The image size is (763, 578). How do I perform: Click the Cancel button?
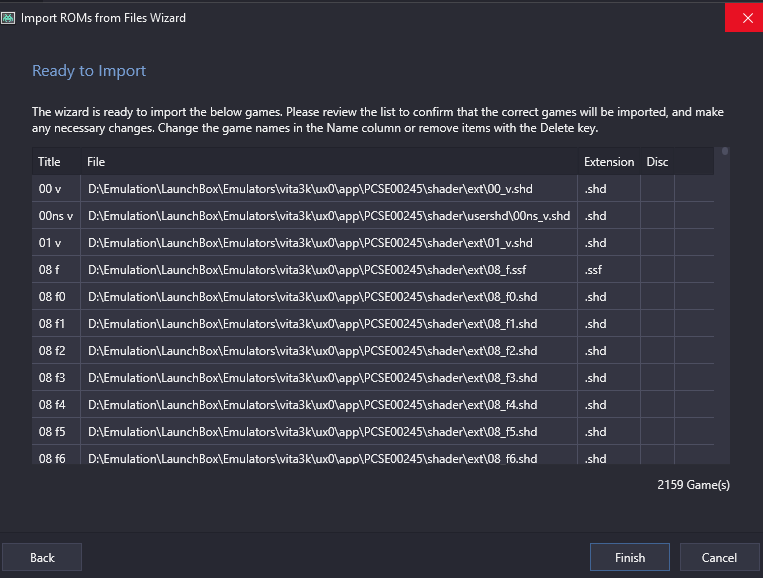tap(719, 557)
